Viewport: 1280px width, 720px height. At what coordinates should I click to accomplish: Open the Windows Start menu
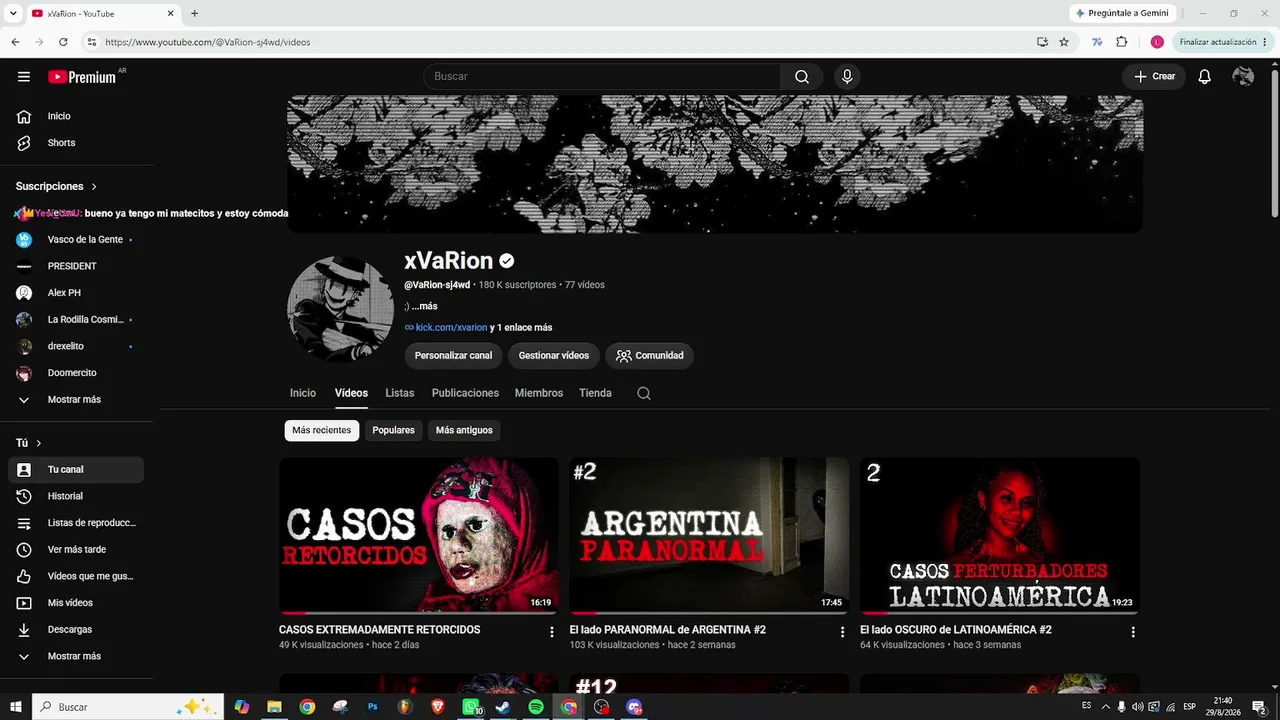click(16, 707)
